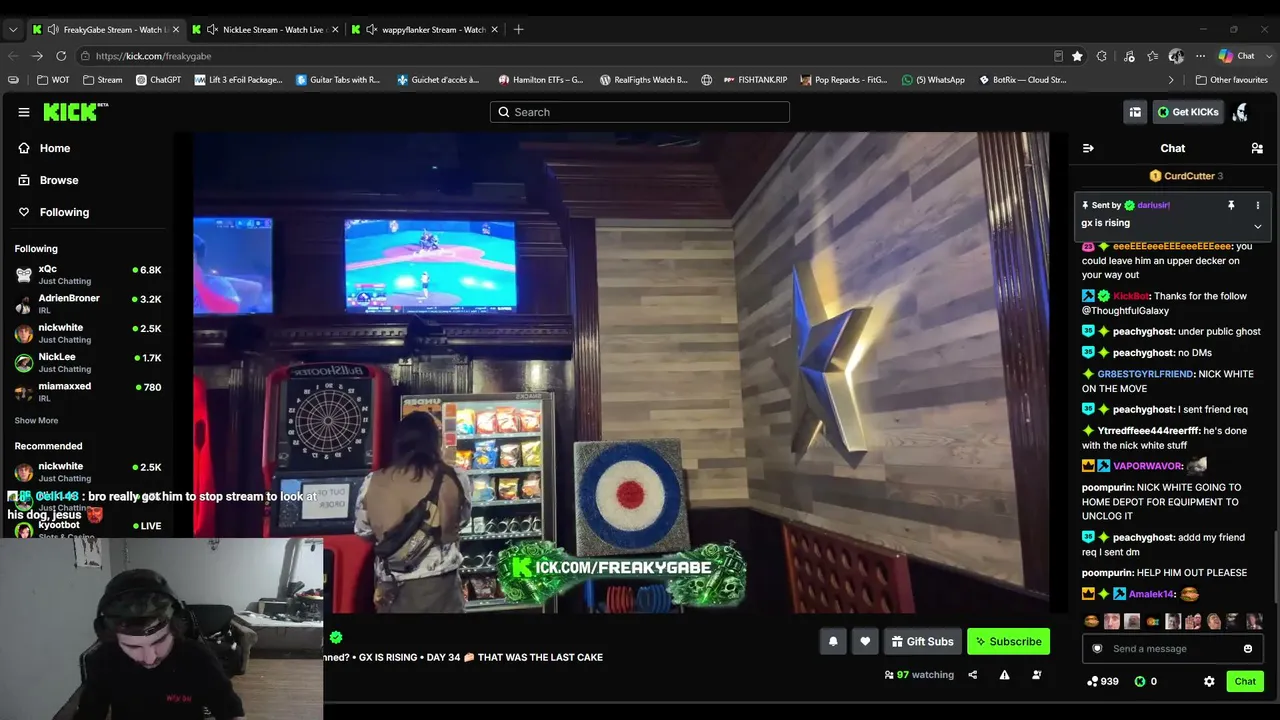The image size is (1280, 720).
Task: Mute the FreakyGabe Stream tab audio
Action: pos(52,29)
